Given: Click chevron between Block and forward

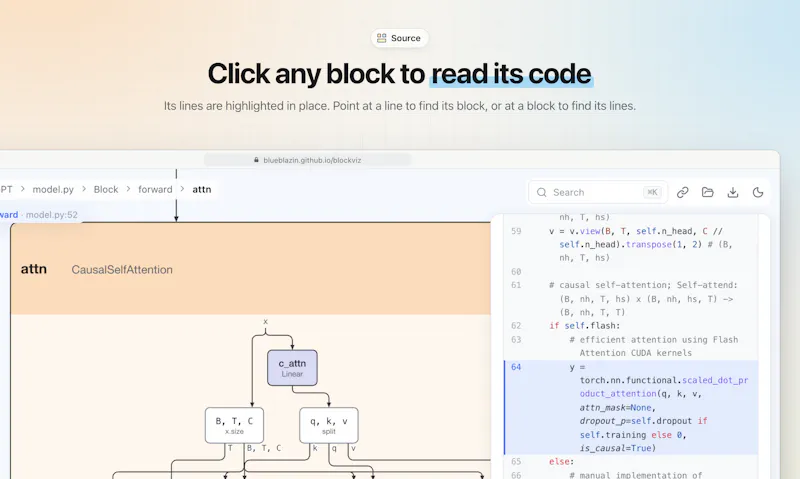Looking at the screenshot, I should (x=128, y=189).
